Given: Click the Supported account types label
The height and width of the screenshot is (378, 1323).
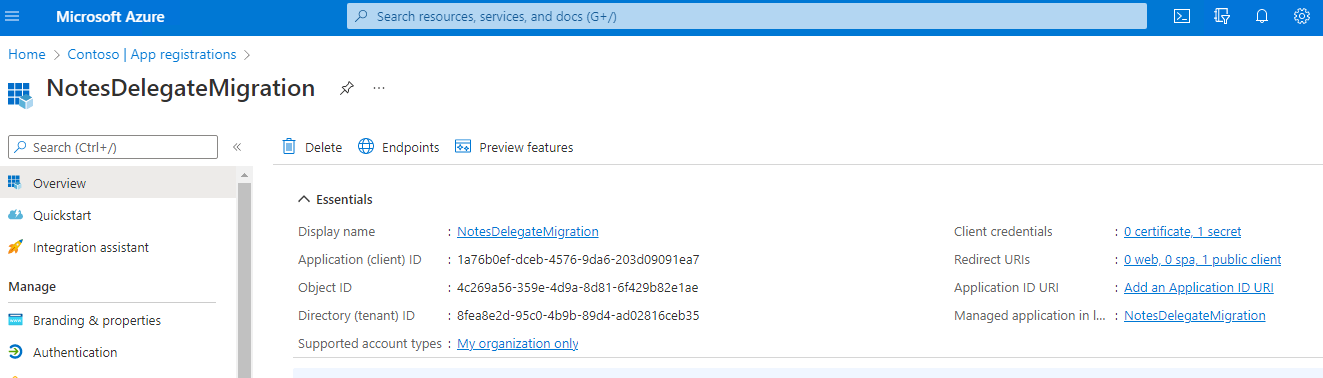Looking at the screenshot, I should click(x=370, y=343).
